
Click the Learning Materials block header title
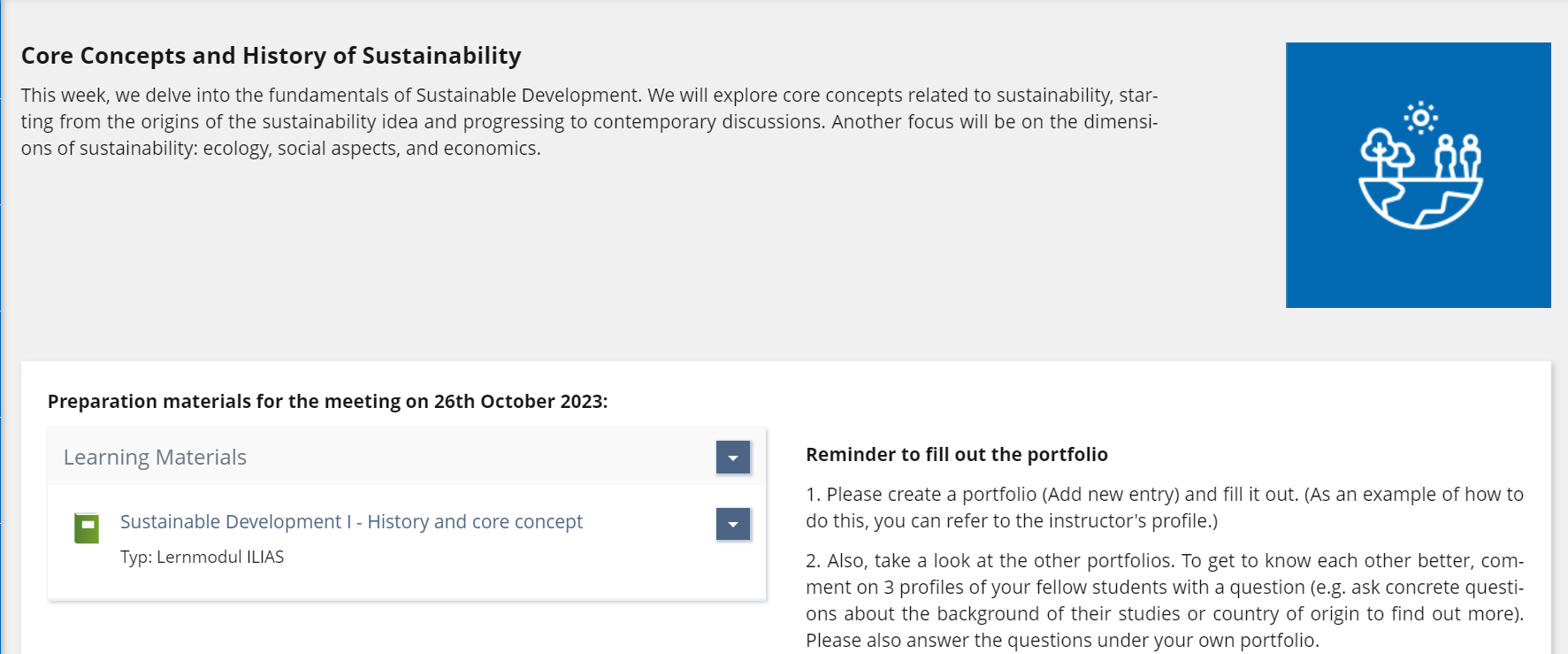point(155,458)
